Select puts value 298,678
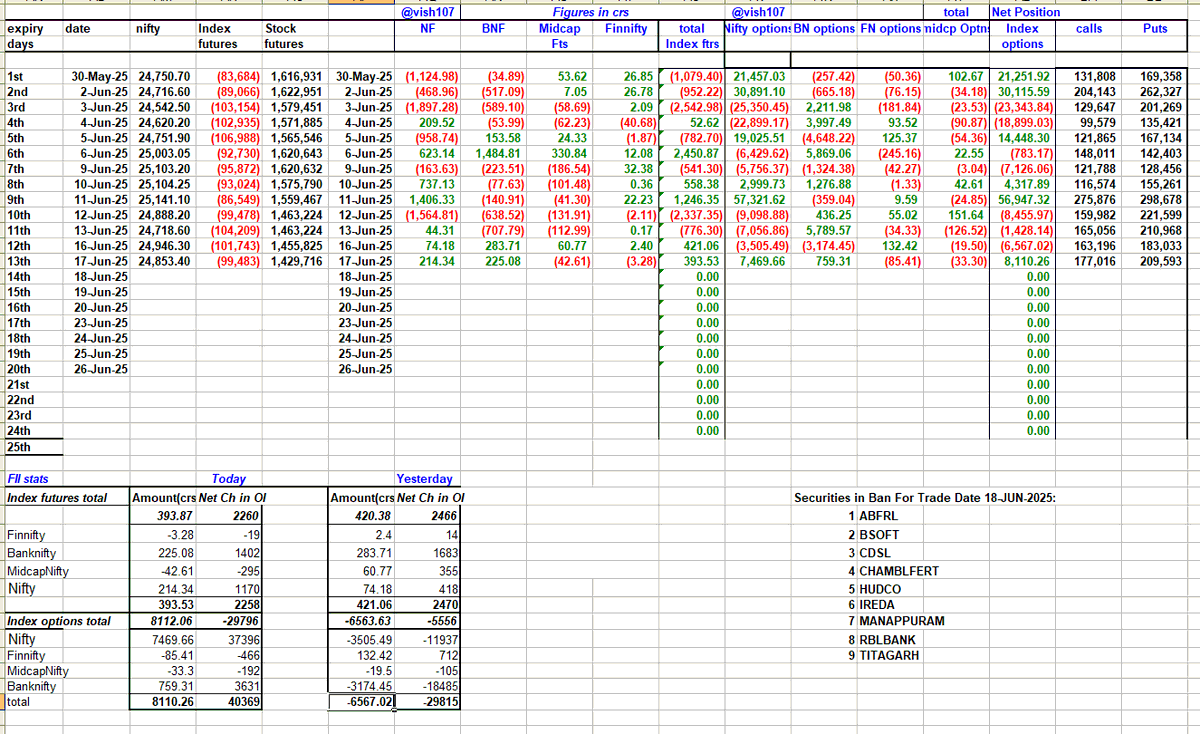1200x734 pixels. (1159, 199)
